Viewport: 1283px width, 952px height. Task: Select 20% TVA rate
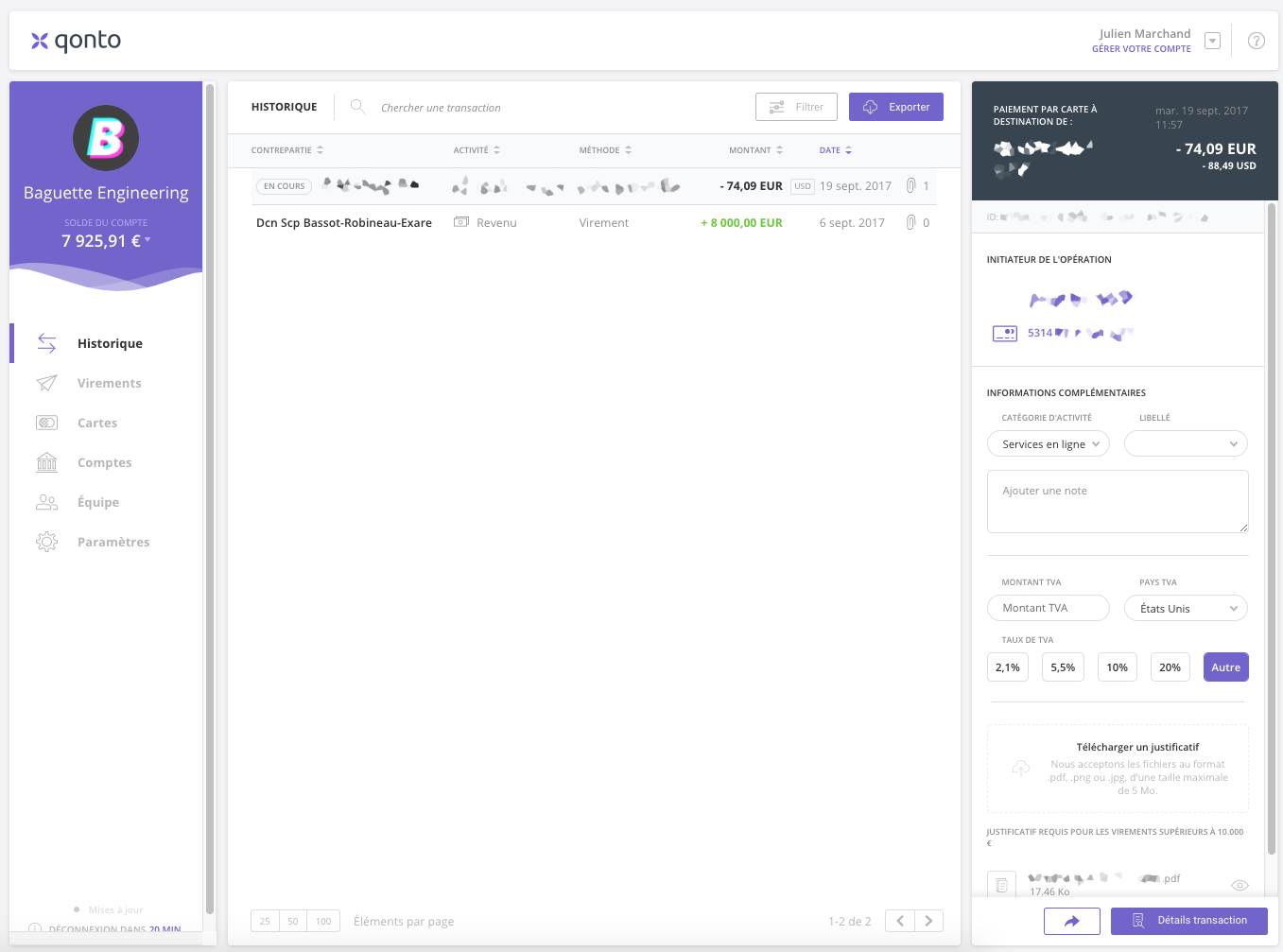[1170, 667]
